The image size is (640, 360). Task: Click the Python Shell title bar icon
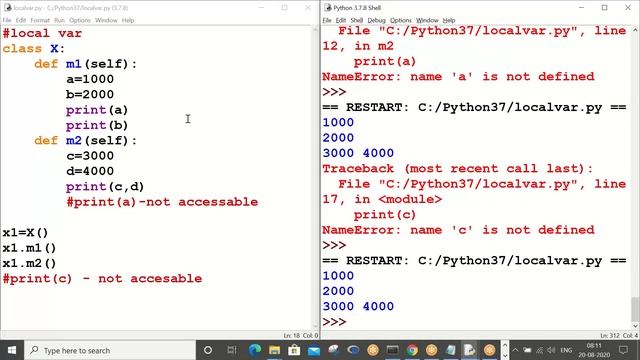(327, 8)
